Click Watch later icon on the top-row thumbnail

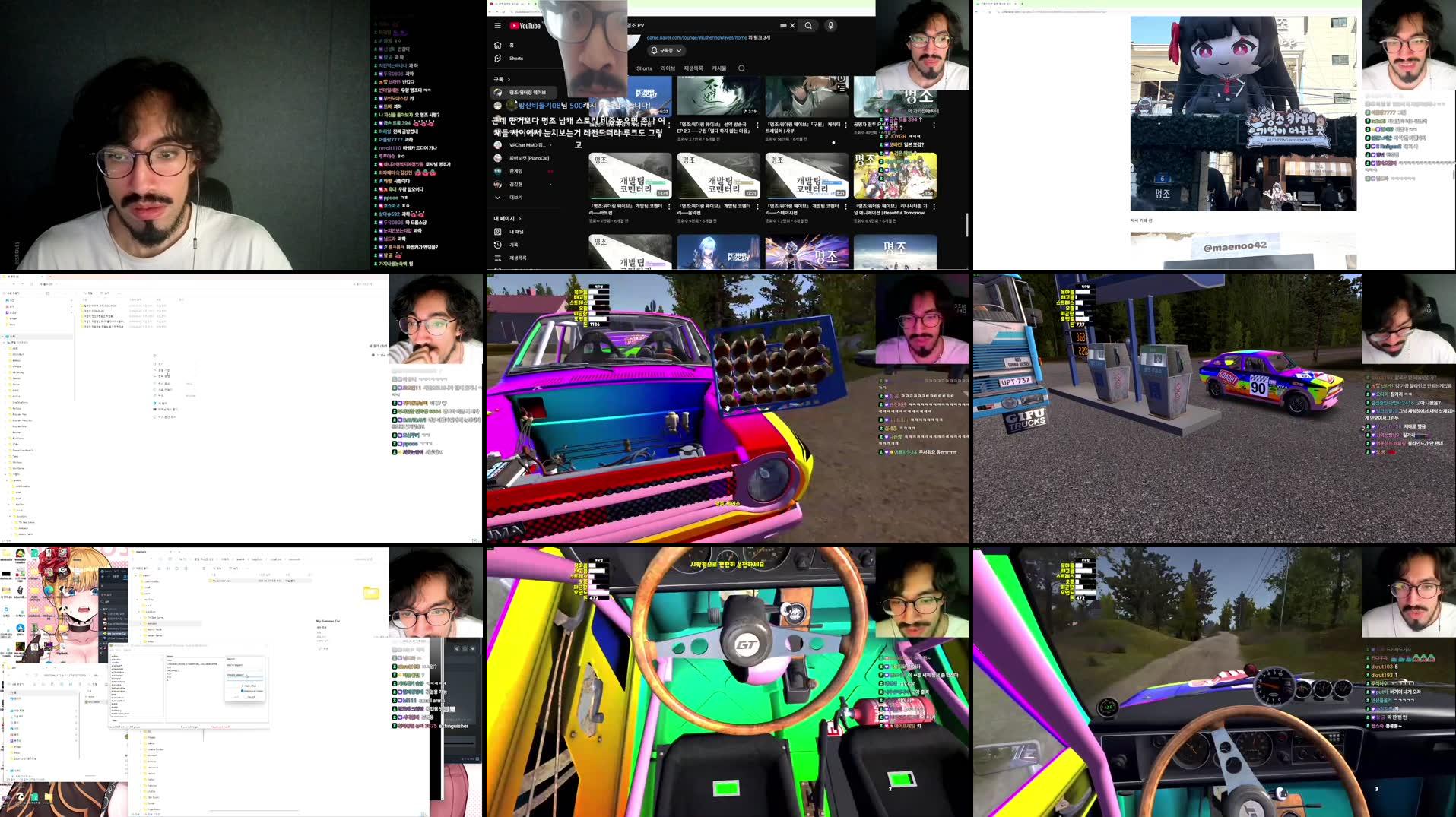tap(842, 79)
